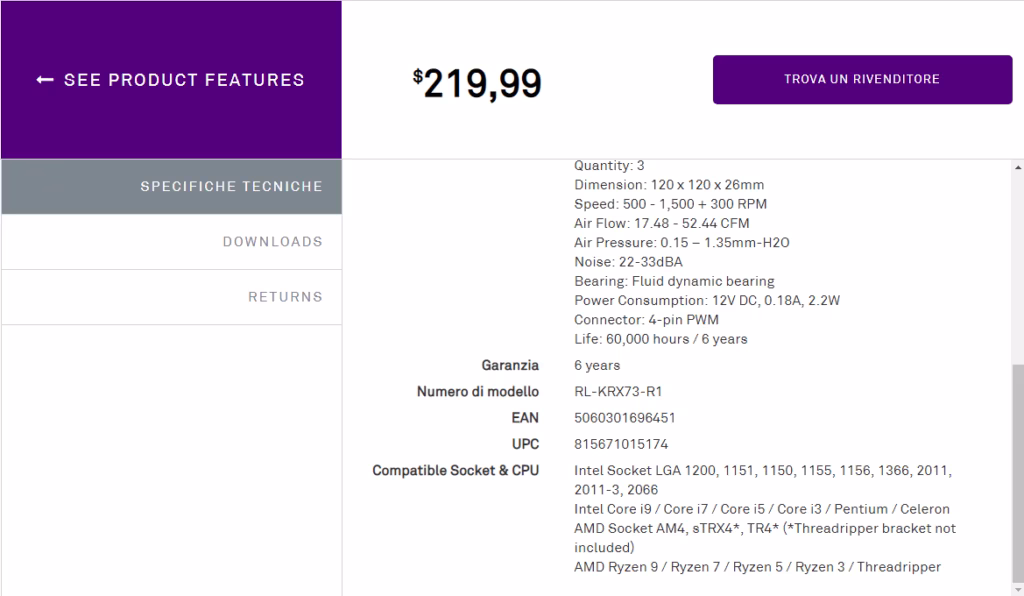
Task: Click the $219,99 price
Action: click(x=477, y=84)
